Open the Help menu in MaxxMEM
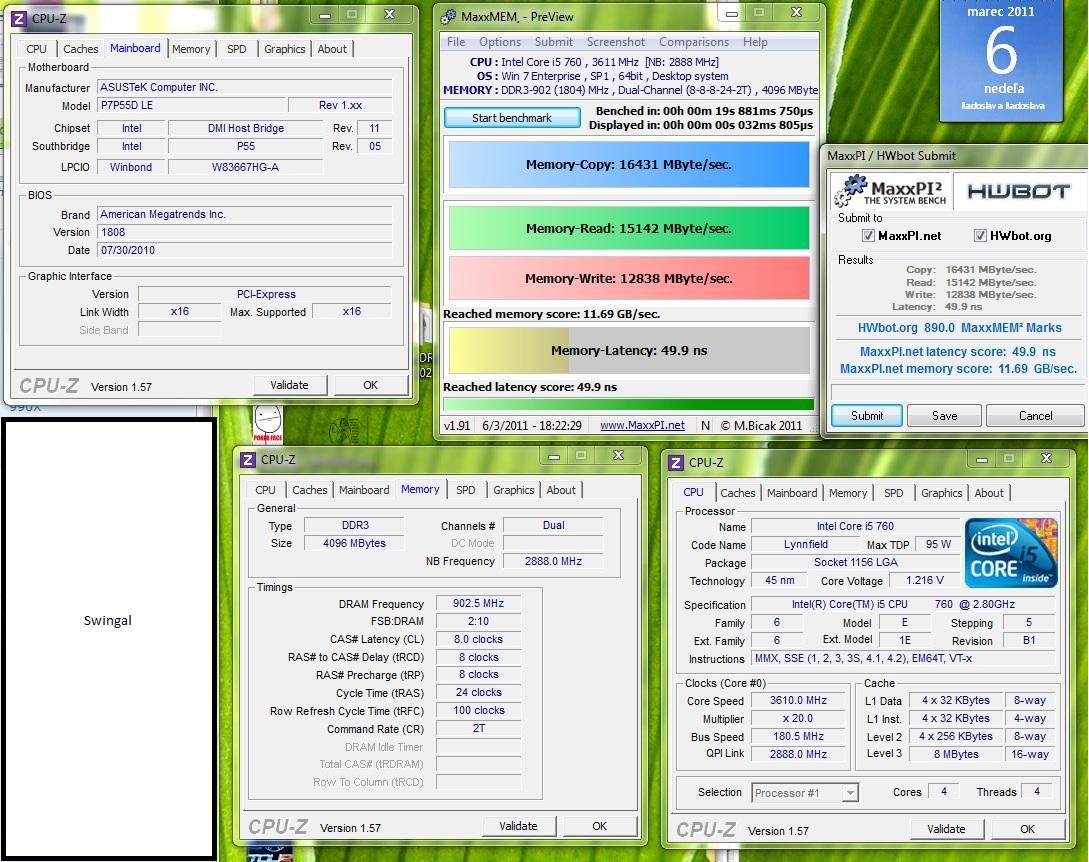The image size is (1089, 862). click(755, 42)
